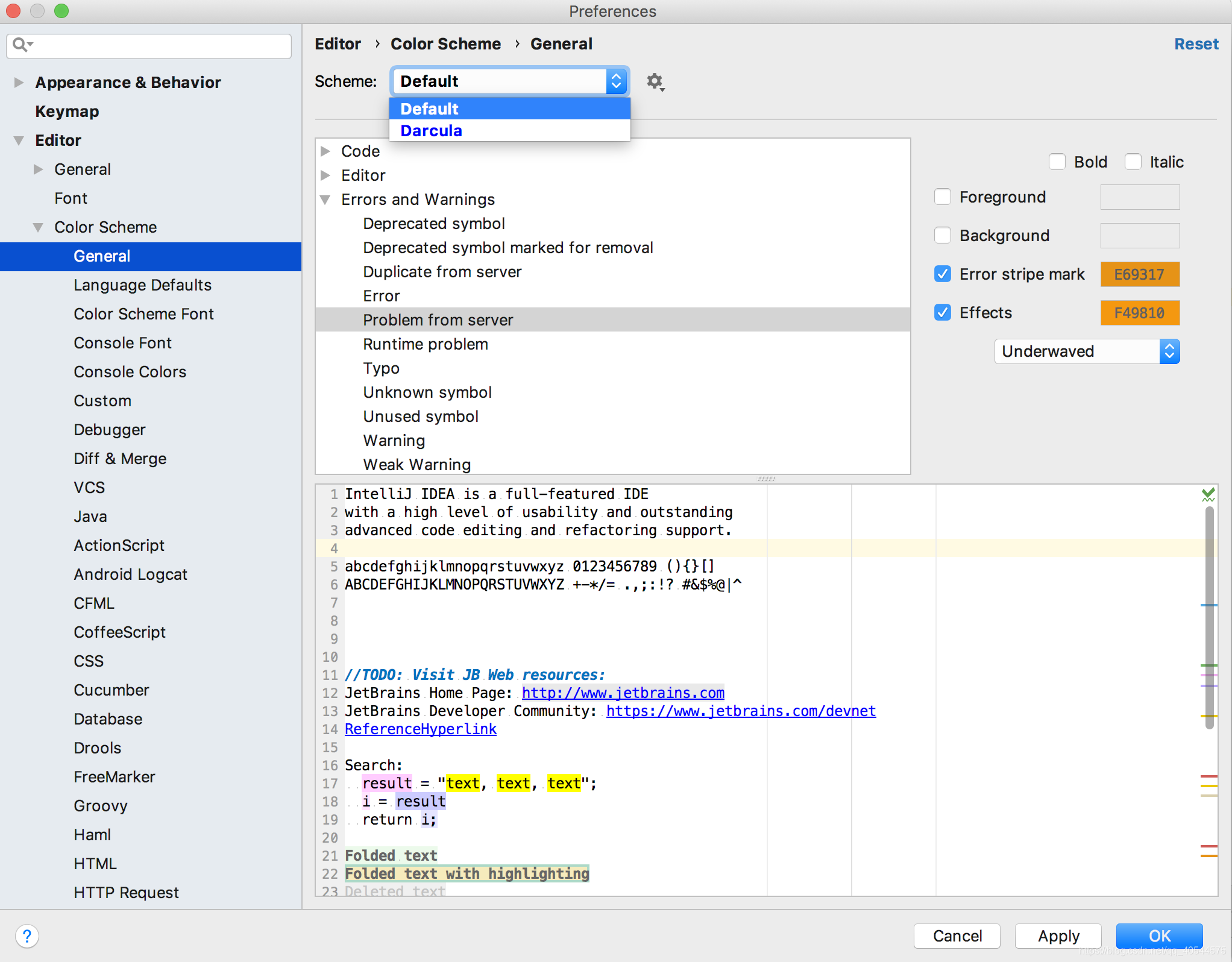Viewport: 1232px width, 962px height.
Task: Click the breadcrumb arrow after Editor
Action: tap(377, 44)
